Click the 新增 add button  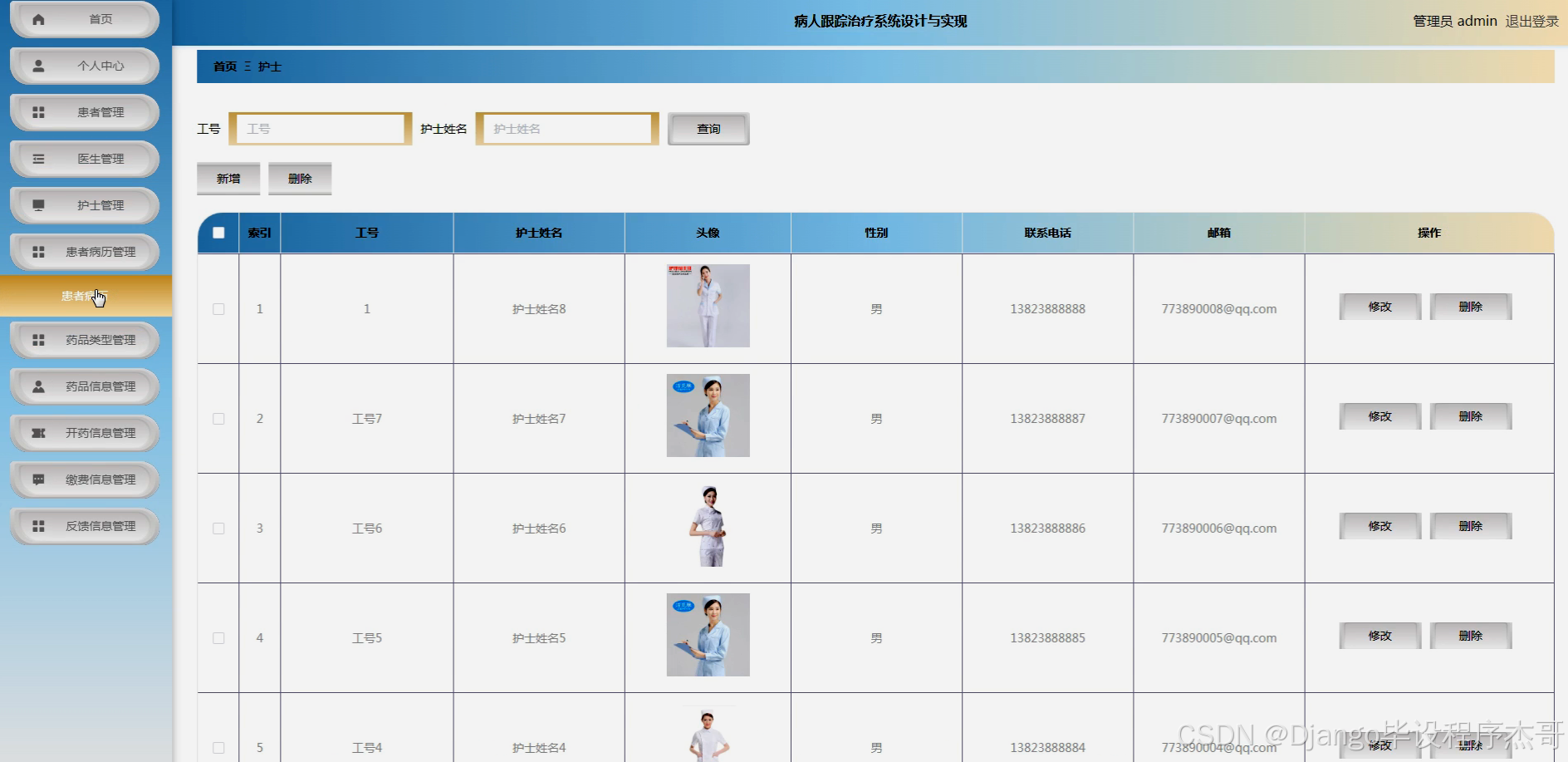coord(228,179)
